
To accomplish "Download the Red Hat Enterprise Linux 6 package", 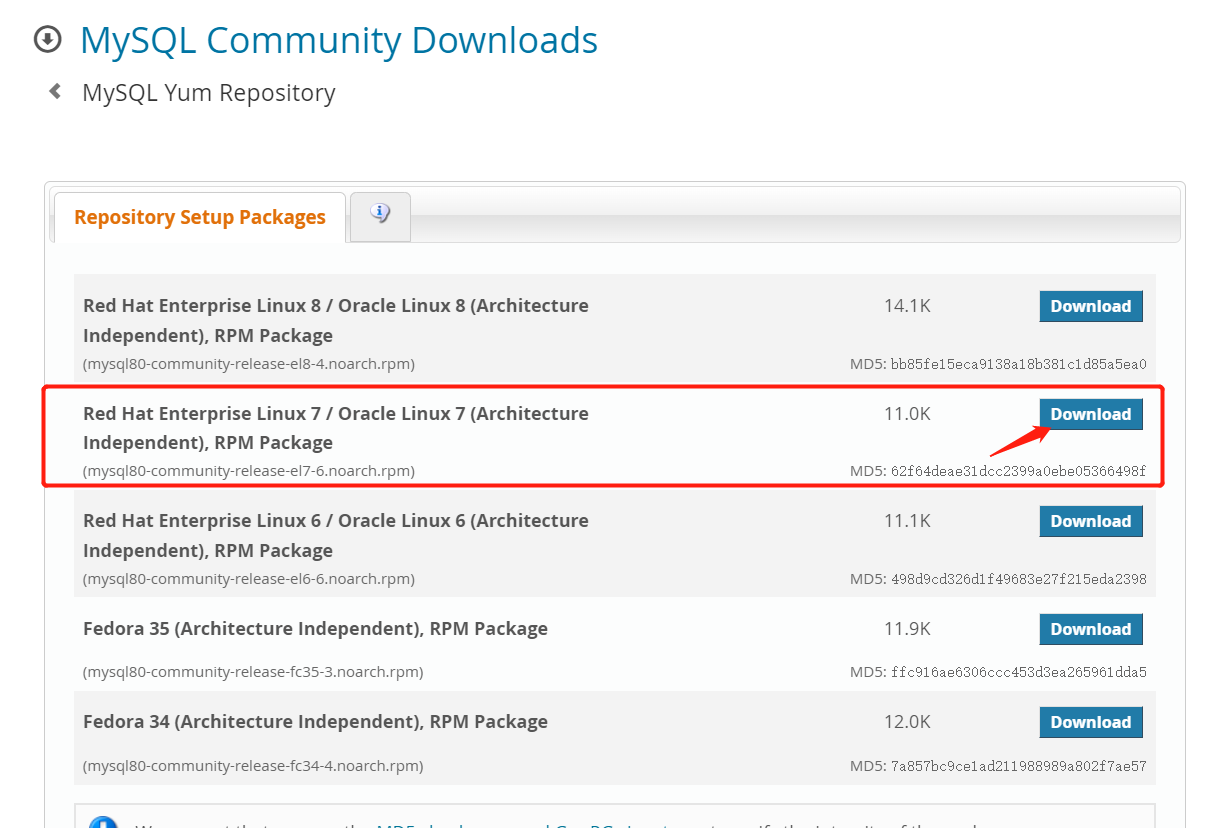I will click(x=1091, y=521).
